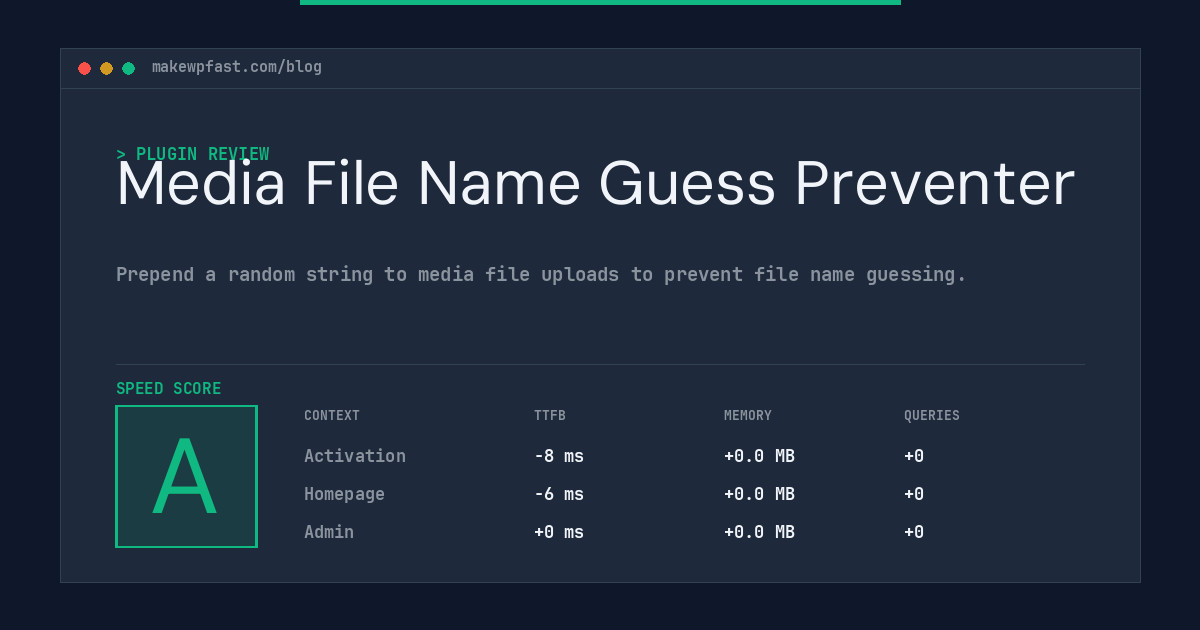Click the Activation memory '+0.0 MB' value
Image resolution: width=1200 pixels, height=630 pixels.
point(759,456)
